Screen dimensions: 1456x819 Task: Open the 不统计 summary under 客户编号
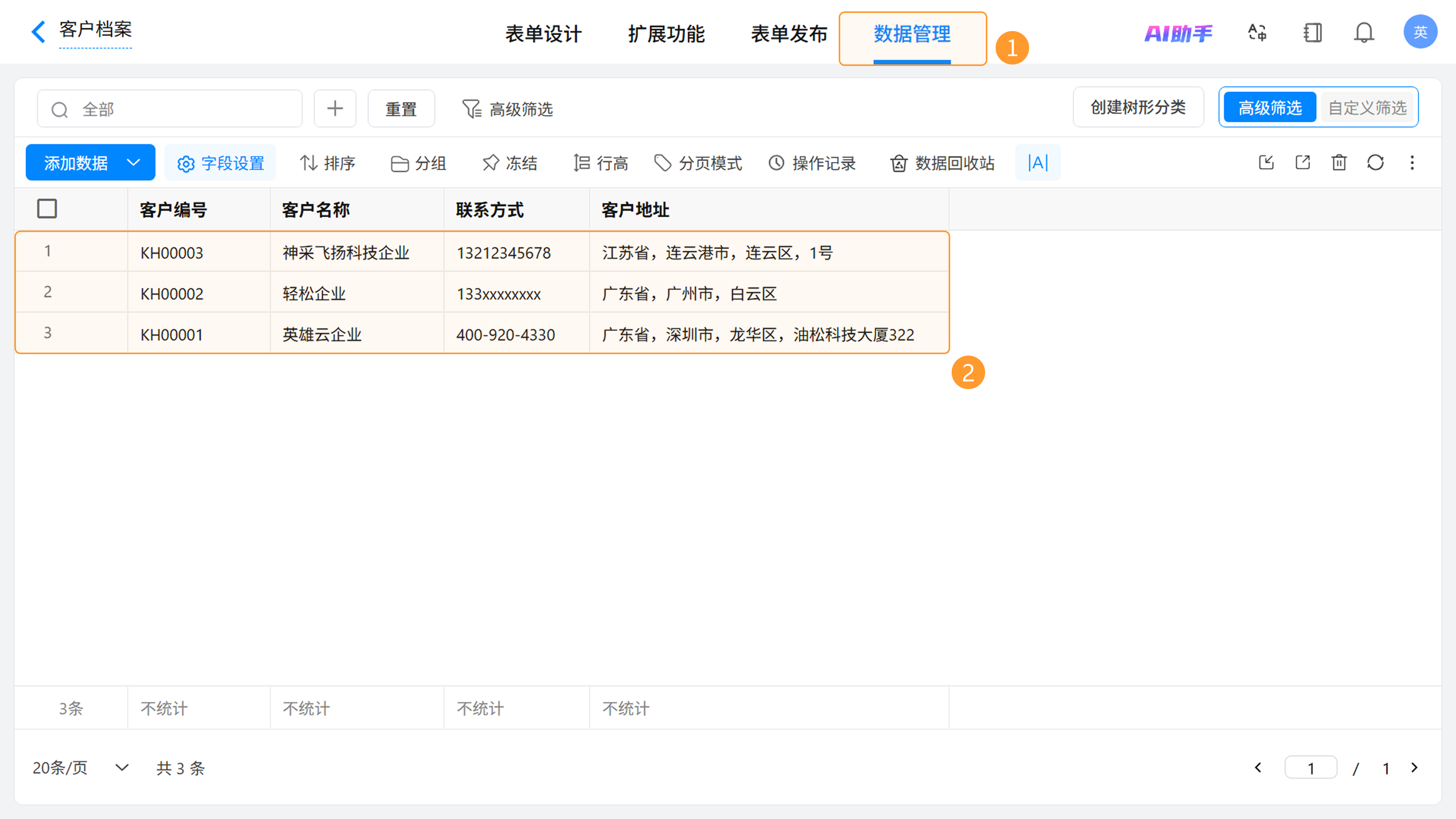point(164,708)
